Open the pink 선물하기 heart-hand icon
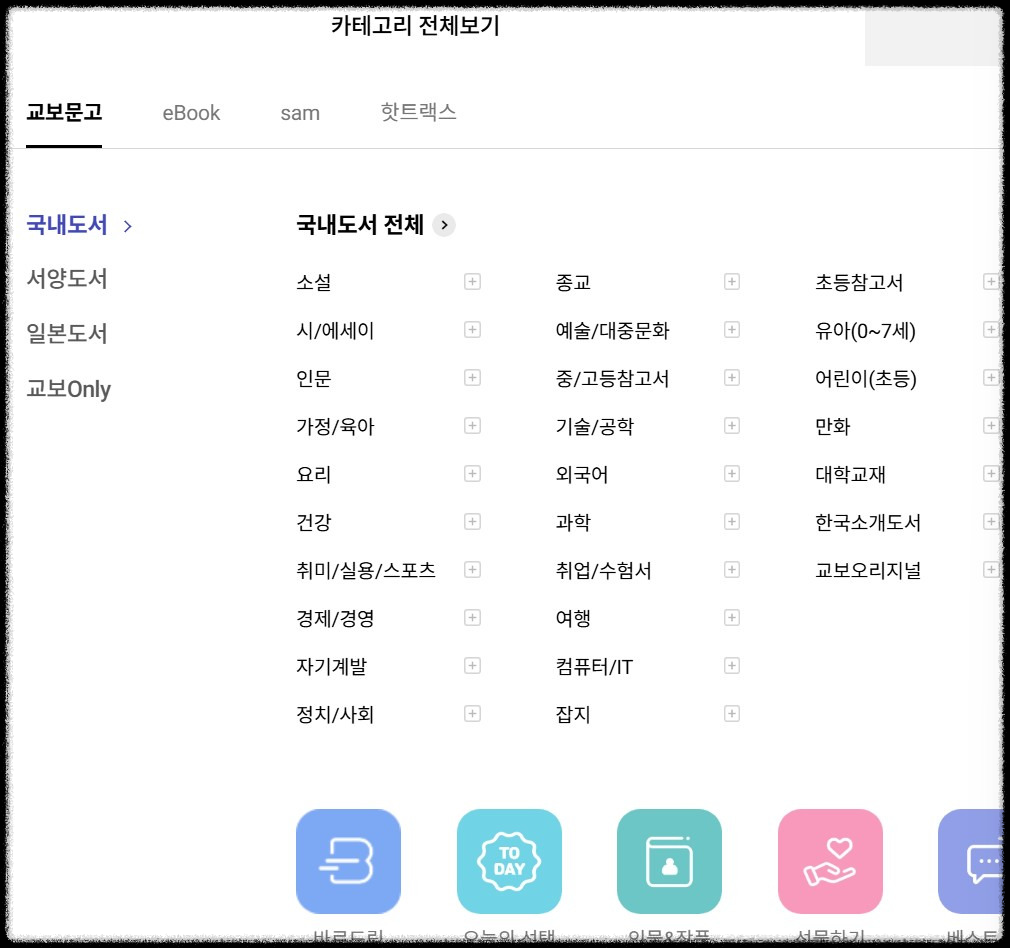1010x948 pixels. 830,861
